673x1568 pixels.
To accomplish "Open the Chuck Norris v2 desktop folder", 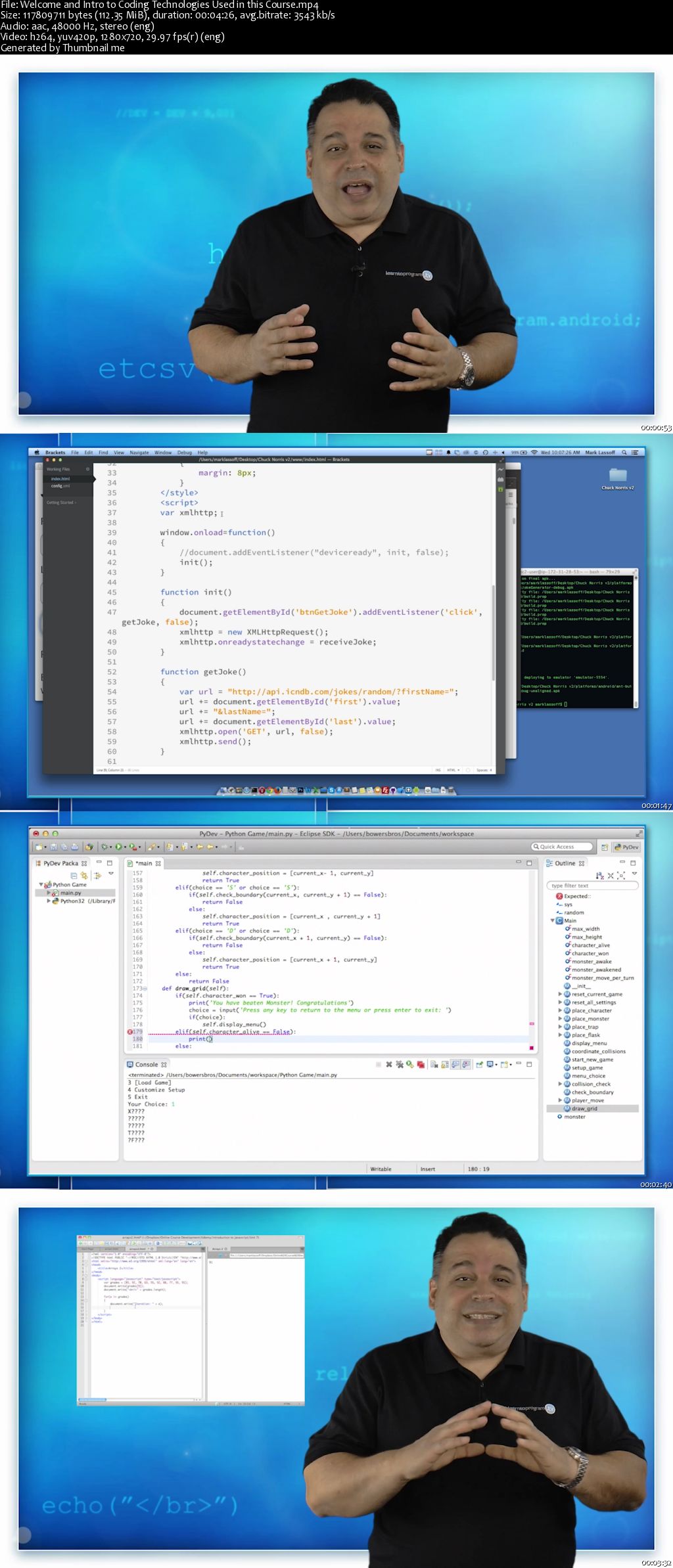I will (x=618, y=478).
